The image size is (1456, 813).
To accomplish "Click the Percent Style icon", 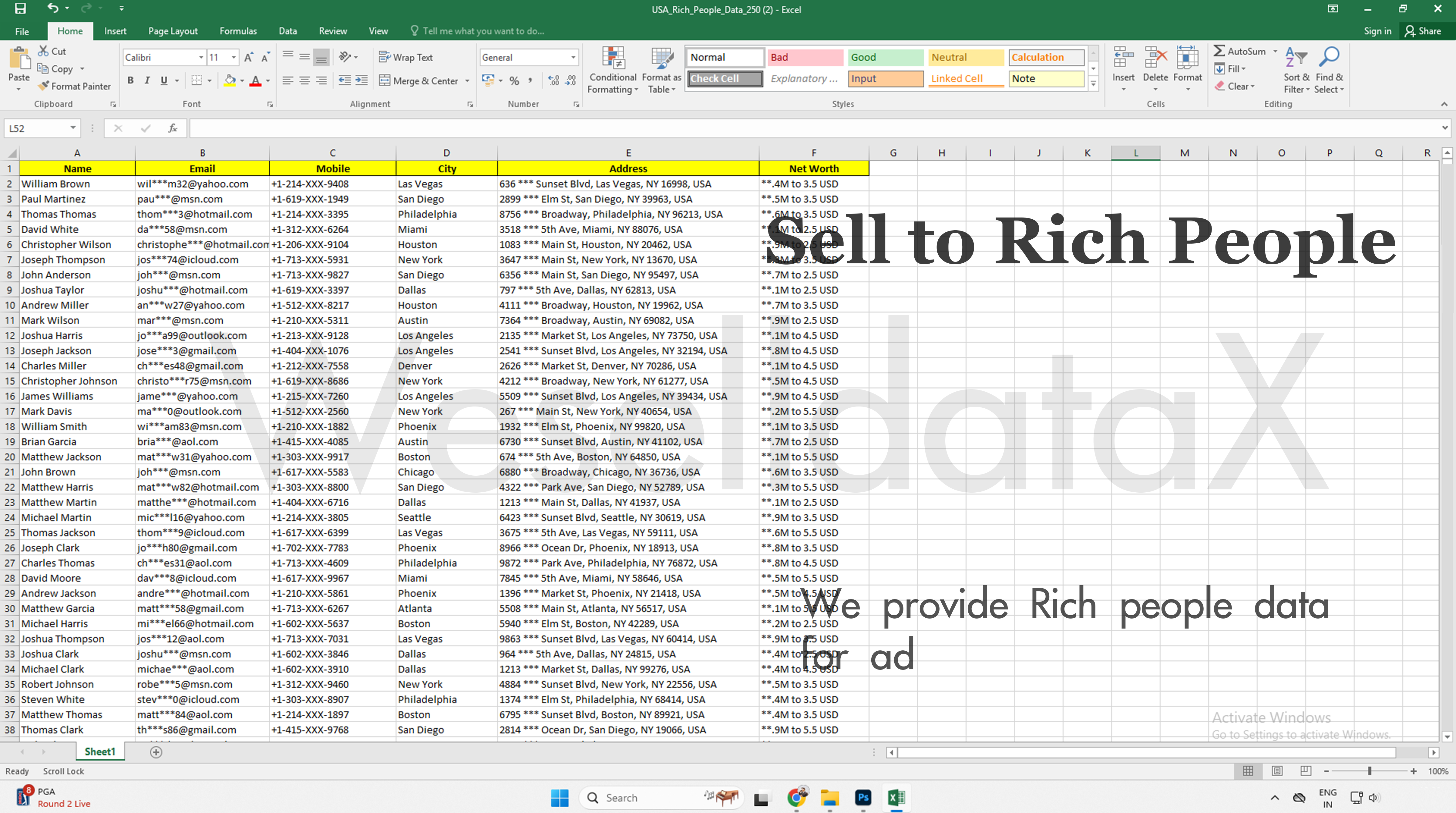I will tap(514, 80).
